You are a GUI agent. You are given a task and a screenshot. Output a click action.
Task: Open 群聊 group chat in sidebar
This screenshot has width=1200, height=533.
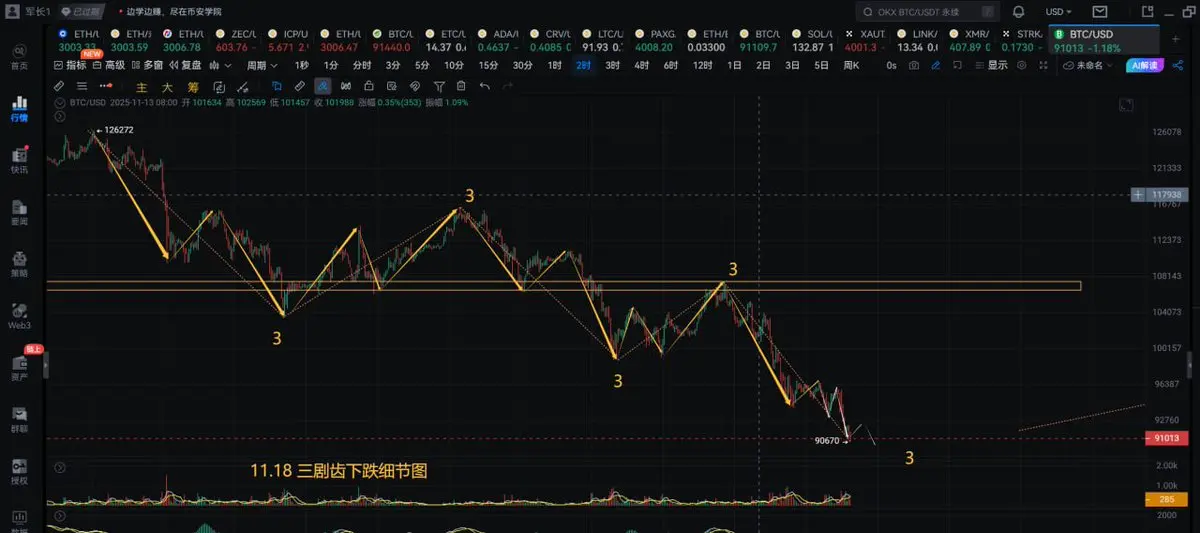click(20, 418)
